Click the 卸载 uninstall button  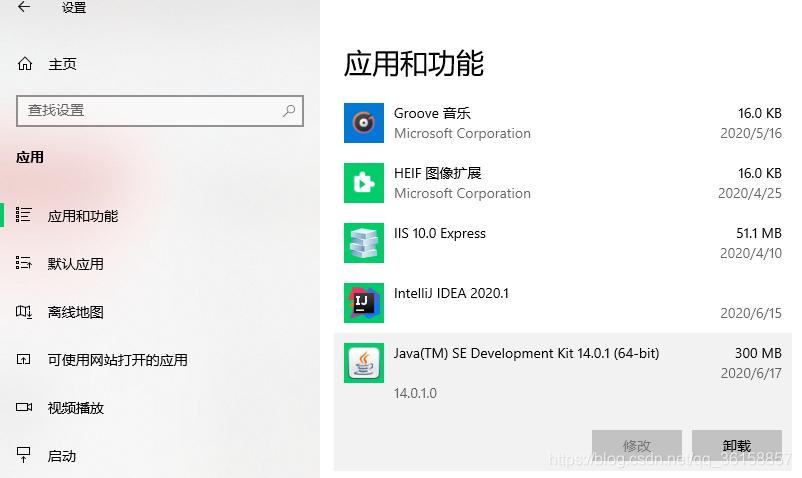pos(737,445)
